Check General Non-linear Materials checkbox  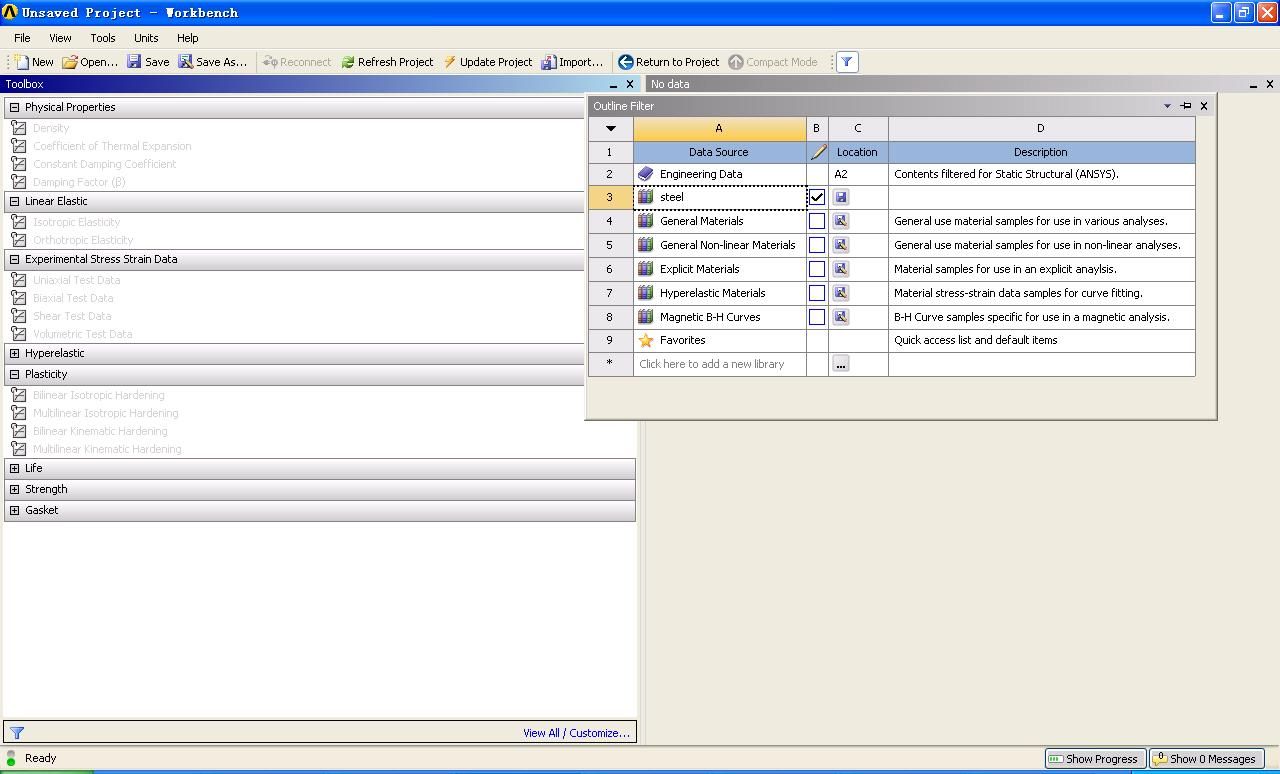(x=817, y=245)
